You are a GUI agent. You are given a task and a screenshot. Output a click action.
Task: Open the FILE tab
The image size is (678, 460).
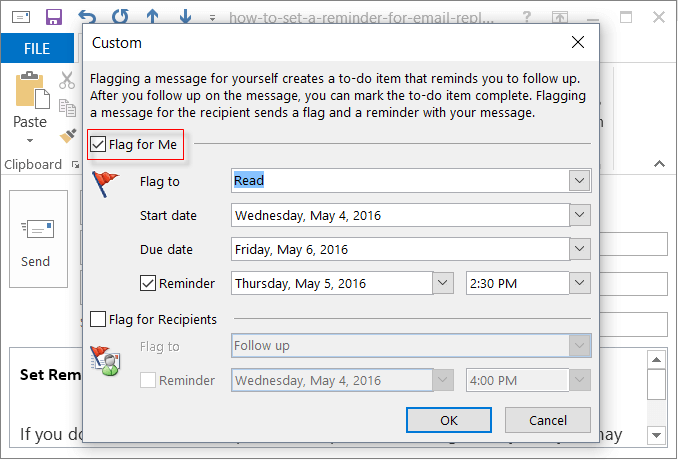37,48
